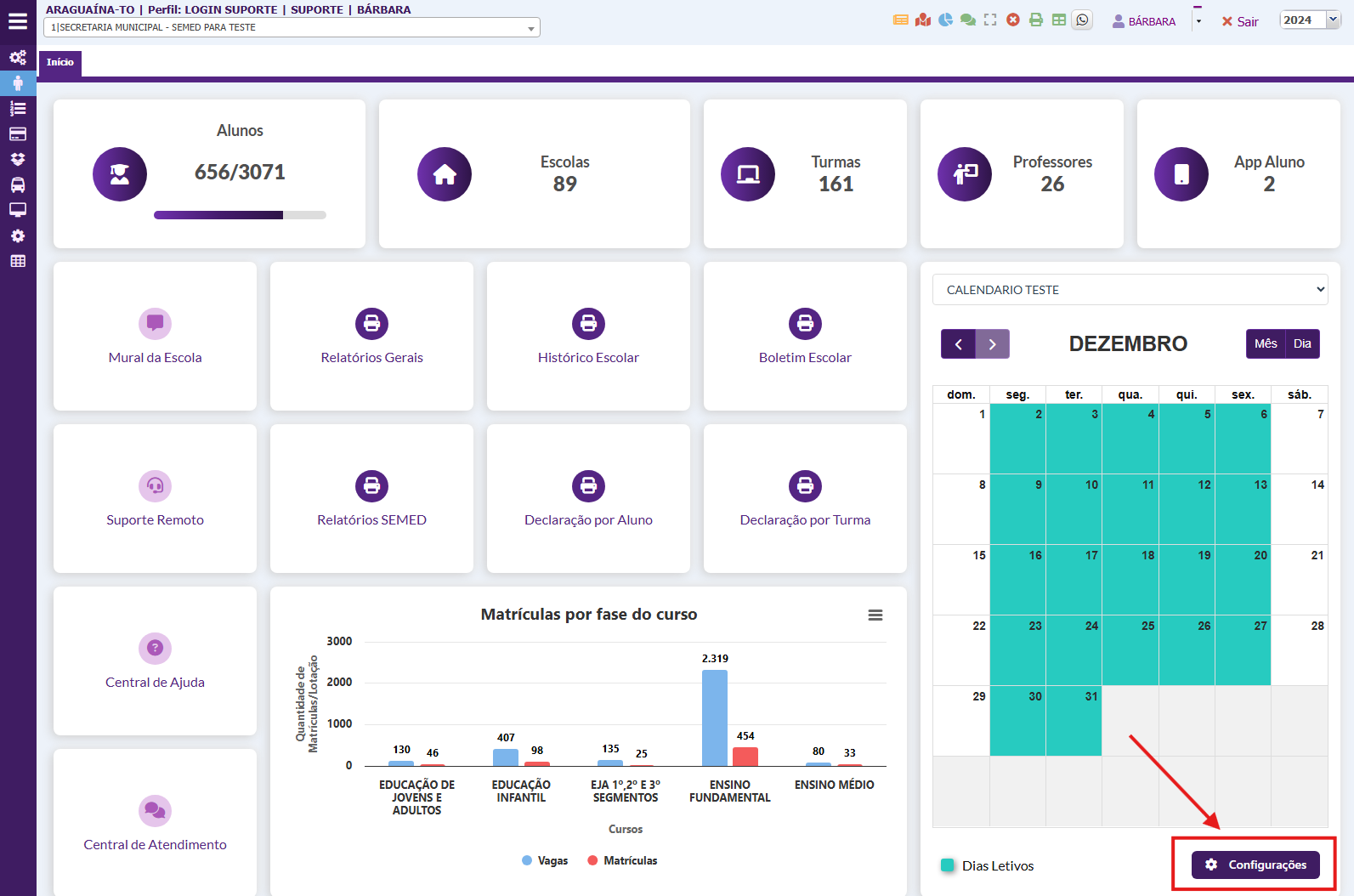The width and height of the screenshot is (1354, 896).
Task: Click the fullscreen expand icon in header
Action: click(x=990, y=20)
